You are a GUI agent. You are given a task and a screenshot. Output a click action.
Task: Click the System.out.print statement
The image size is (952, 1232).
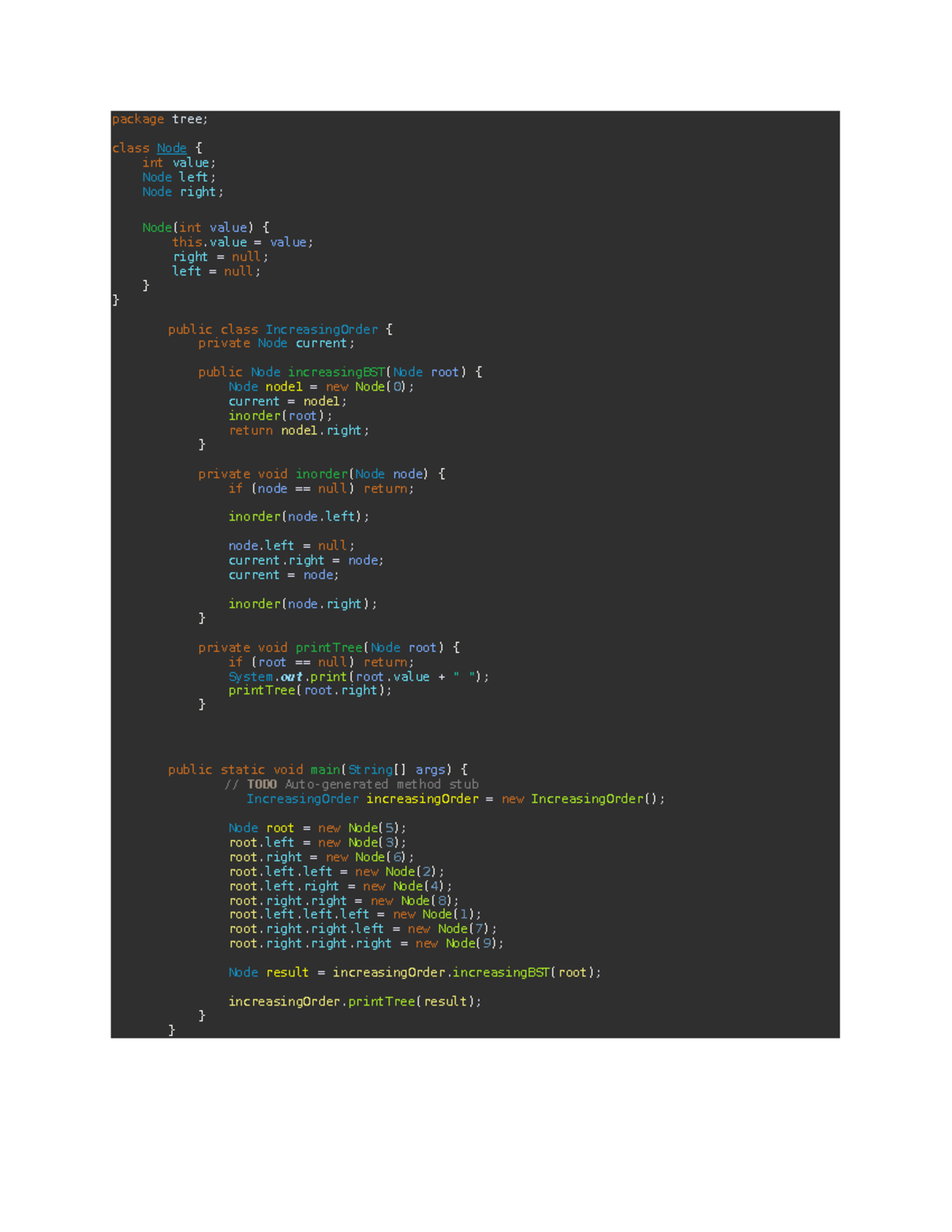coord(359,676)
